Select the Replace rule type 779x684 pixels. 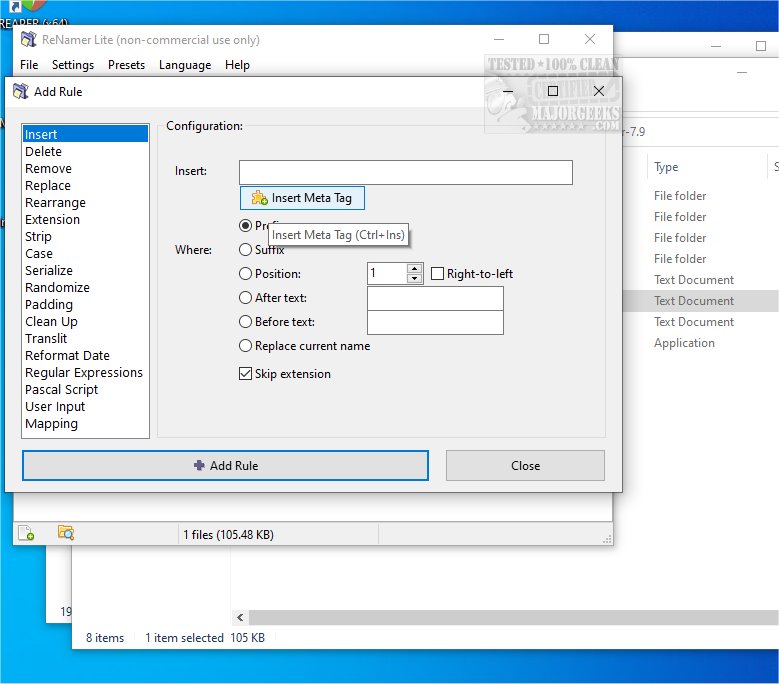tap(85, 185)
